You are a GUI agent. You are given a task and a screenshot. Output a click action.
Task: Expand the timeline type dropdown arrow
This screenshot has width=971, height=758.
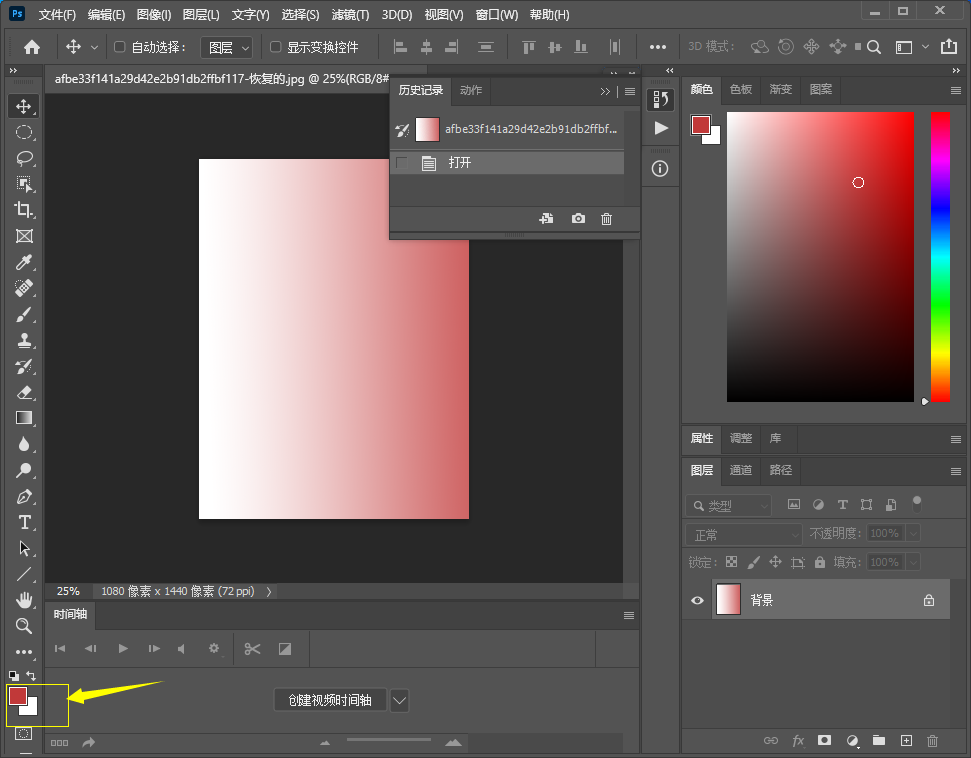399,700
